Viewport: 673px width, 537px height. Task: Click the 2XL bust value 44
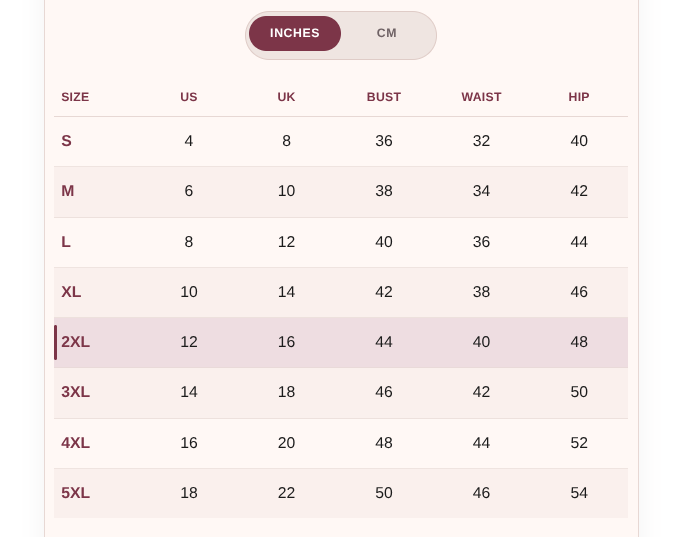384,342
